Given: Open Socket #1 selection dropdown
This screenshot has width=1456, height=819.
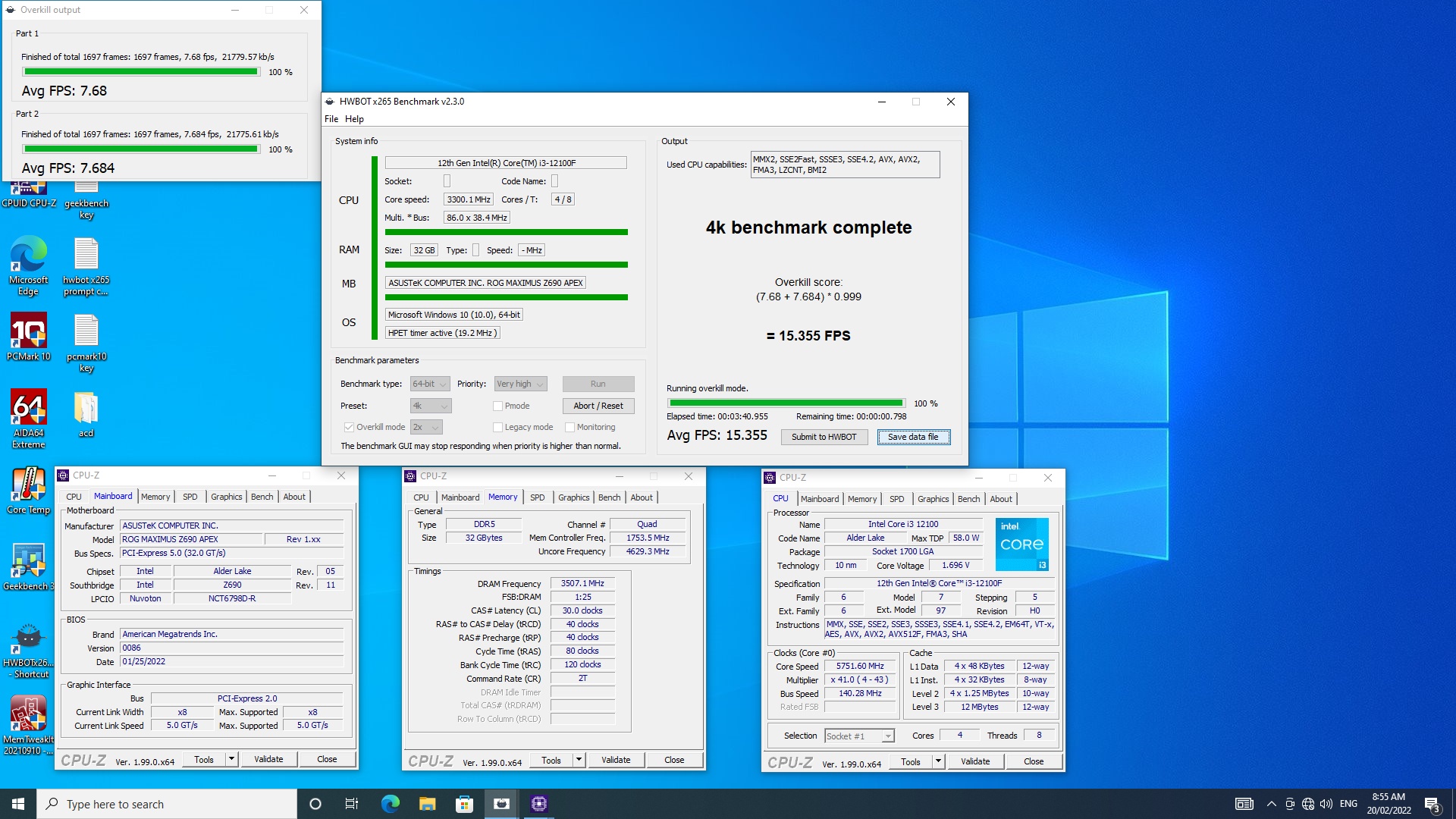Looking at the screenshot, I should click(859, 736).
